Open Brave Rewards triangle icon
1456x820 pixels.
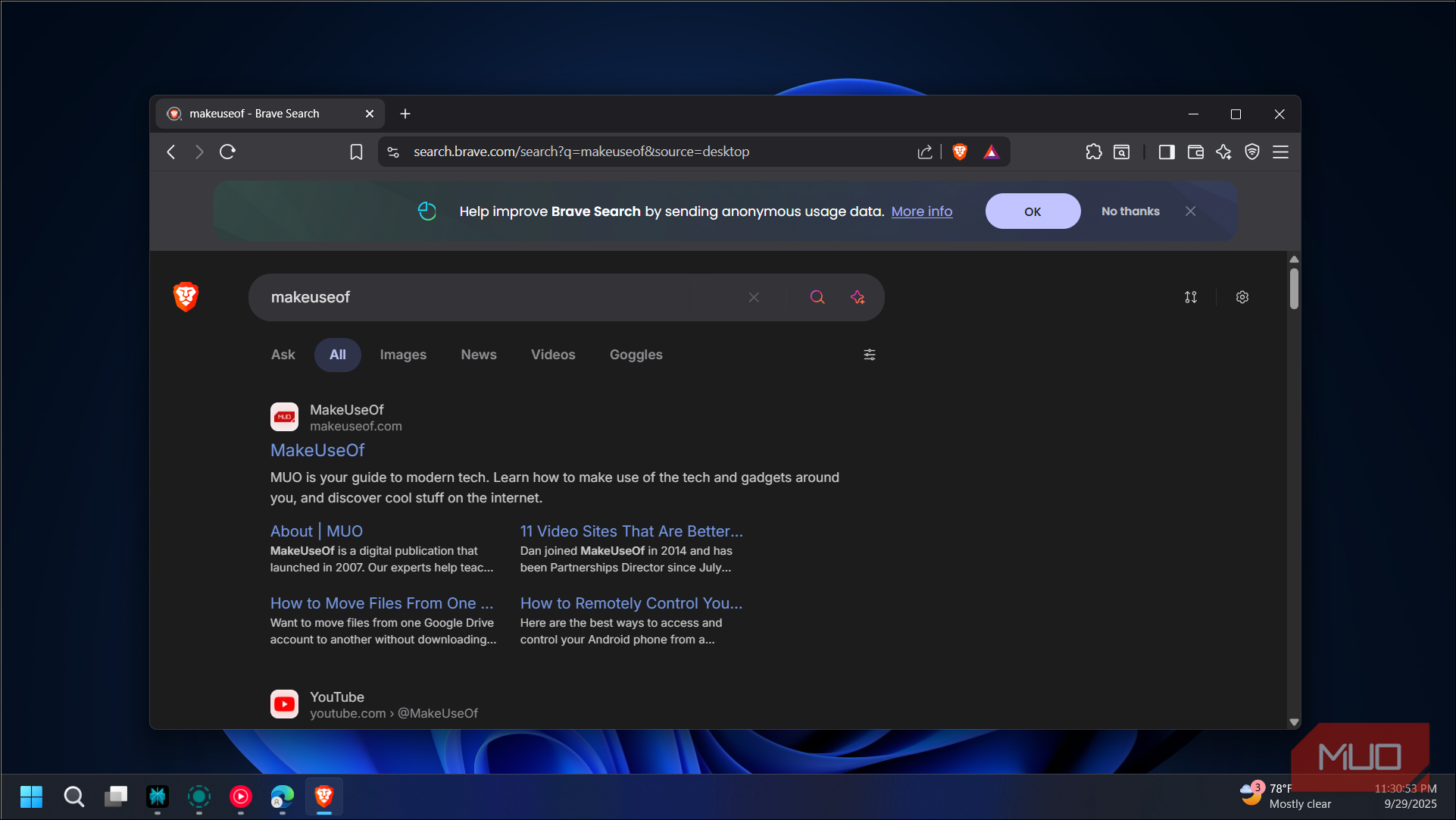[x=991, y=152]
